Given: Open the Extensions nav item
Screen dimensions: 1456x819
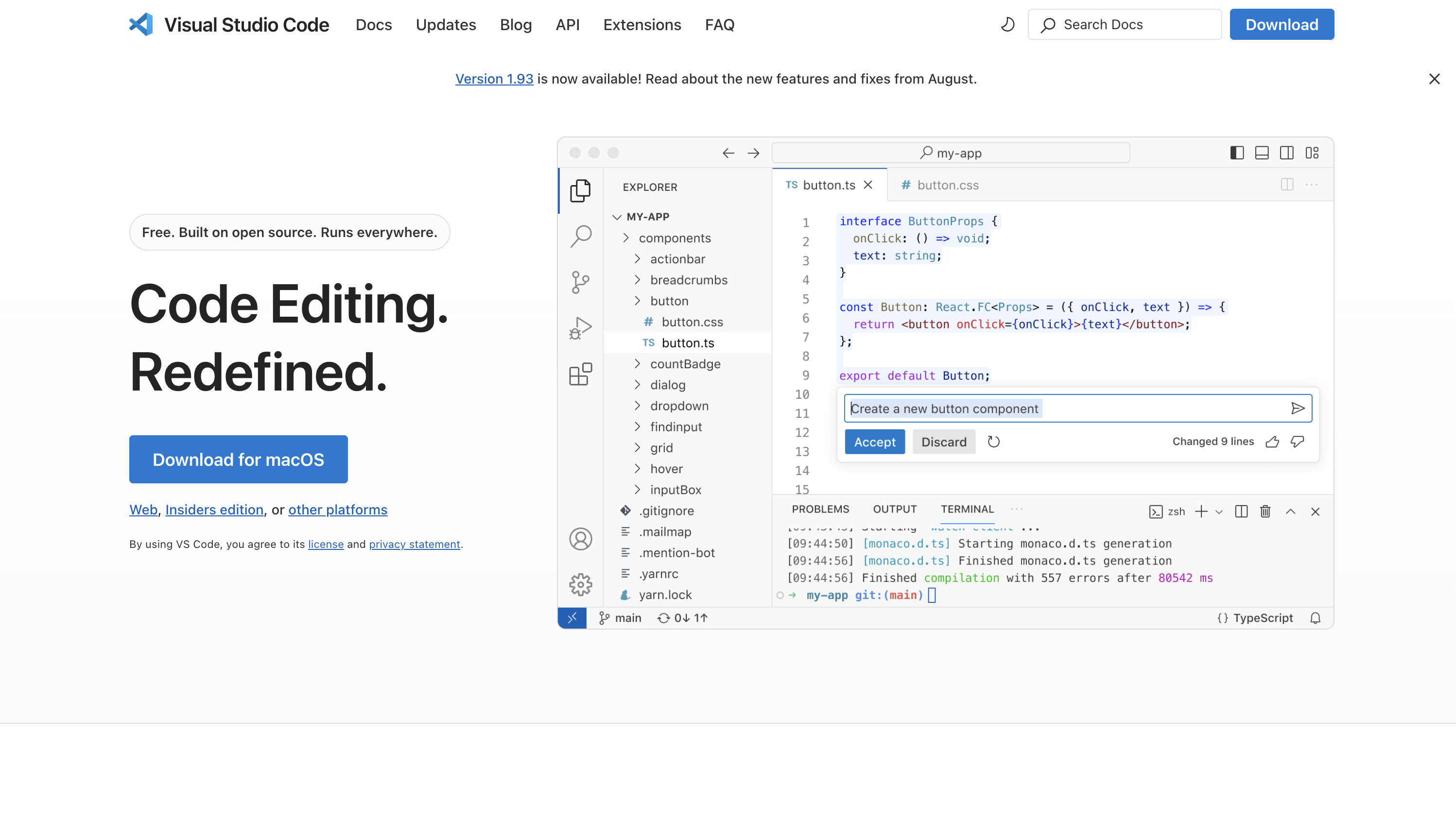Looking at the screenshot, I should point(642,25).
